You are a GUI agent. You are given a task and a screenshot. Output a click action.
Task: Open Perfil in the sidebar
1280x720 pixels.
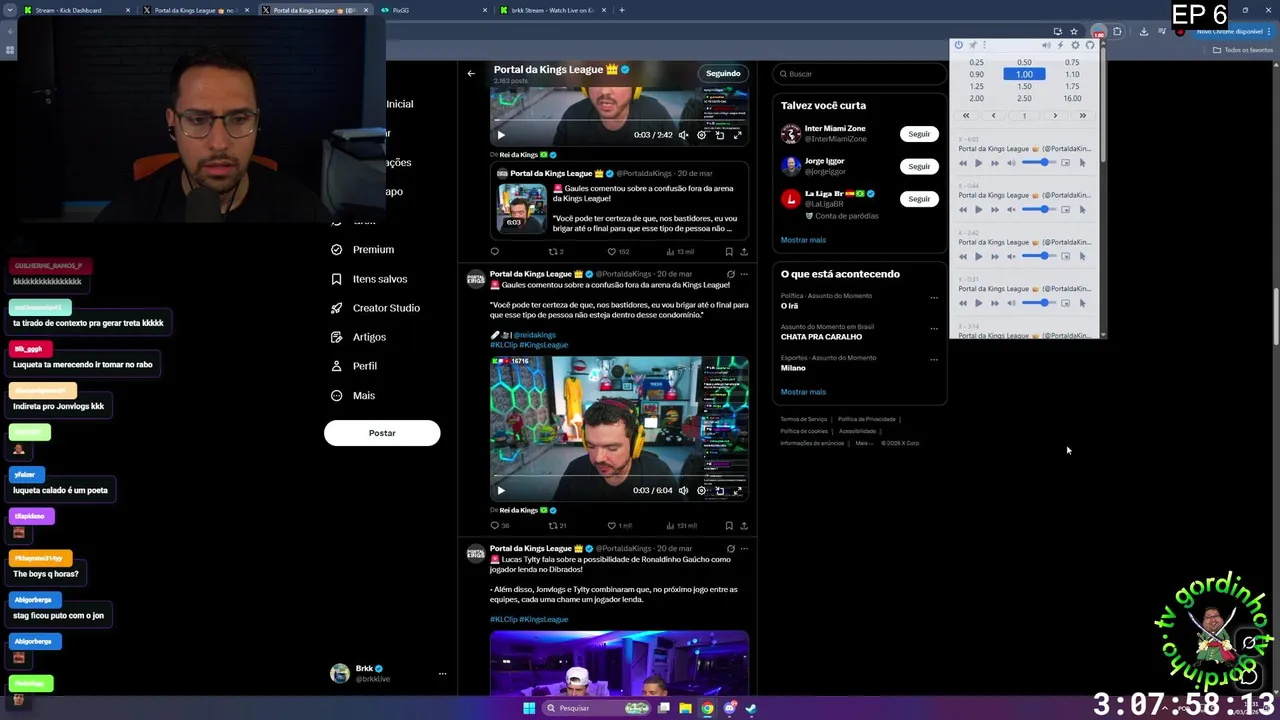[353, 366]
